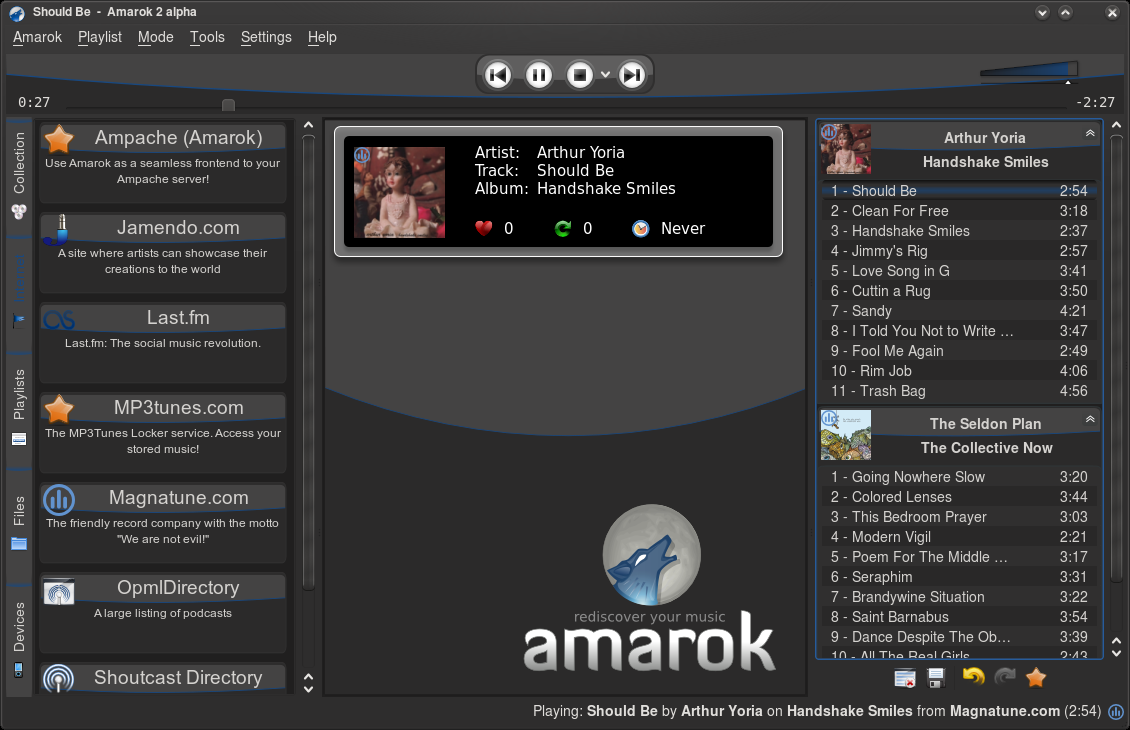Switch to the Internet sidebar tab
The image size is (1130, 730).
[19, 291]
